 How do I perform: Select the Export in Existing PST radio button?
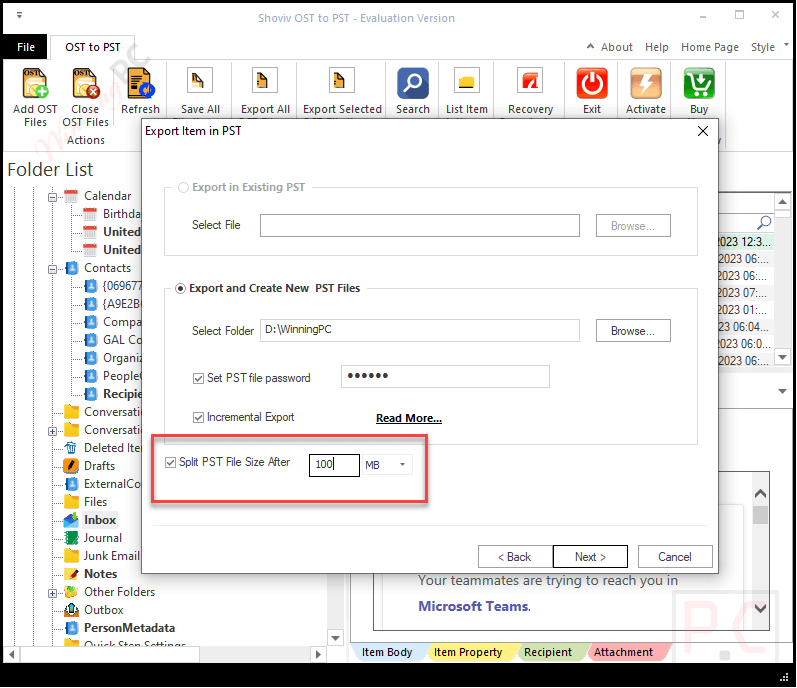(x=183, y=187)
